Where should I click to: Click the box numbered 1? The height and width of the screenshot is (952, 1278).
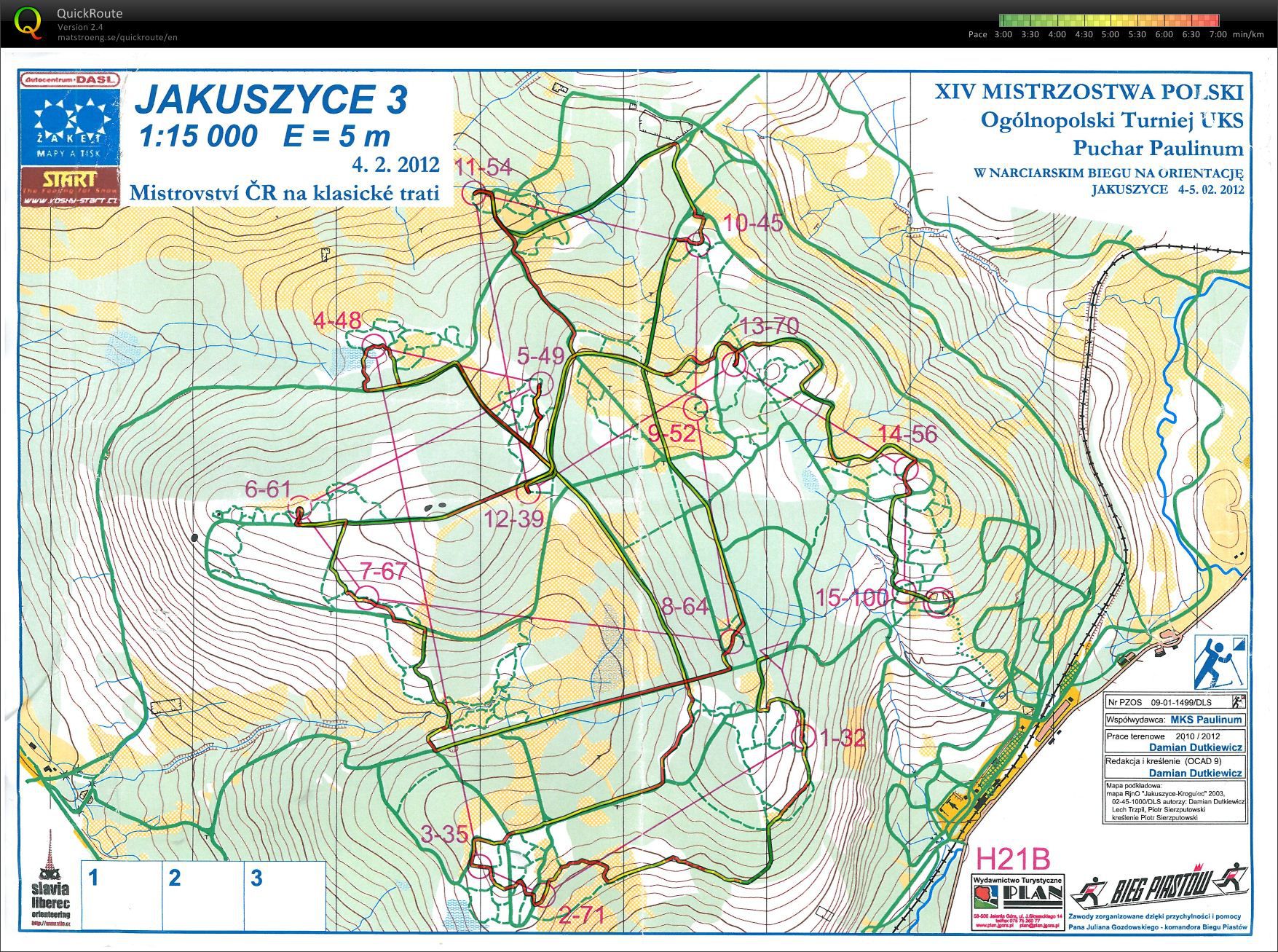tap(120, 894)
